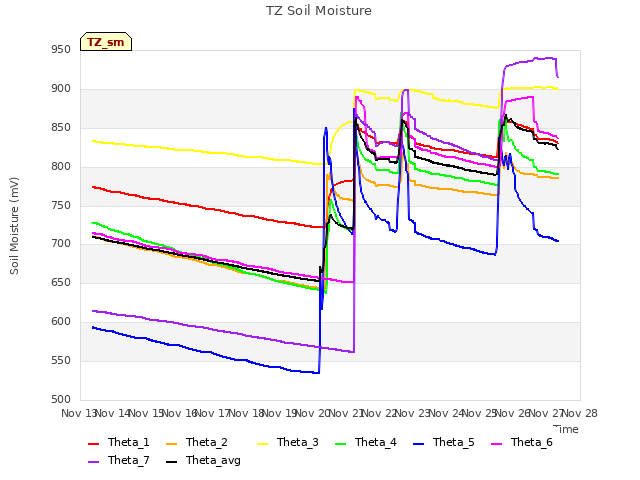The image size is (640, 480).
Task: Toggle the Theta_6 legend entry
Action: 522,442
